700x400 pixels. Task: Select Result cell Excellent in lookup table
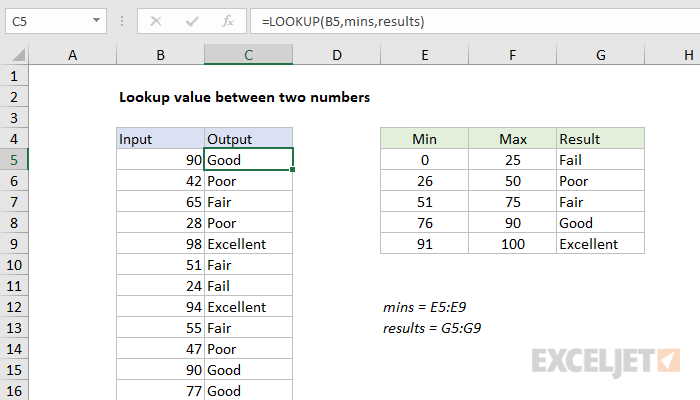click(600, 244)
